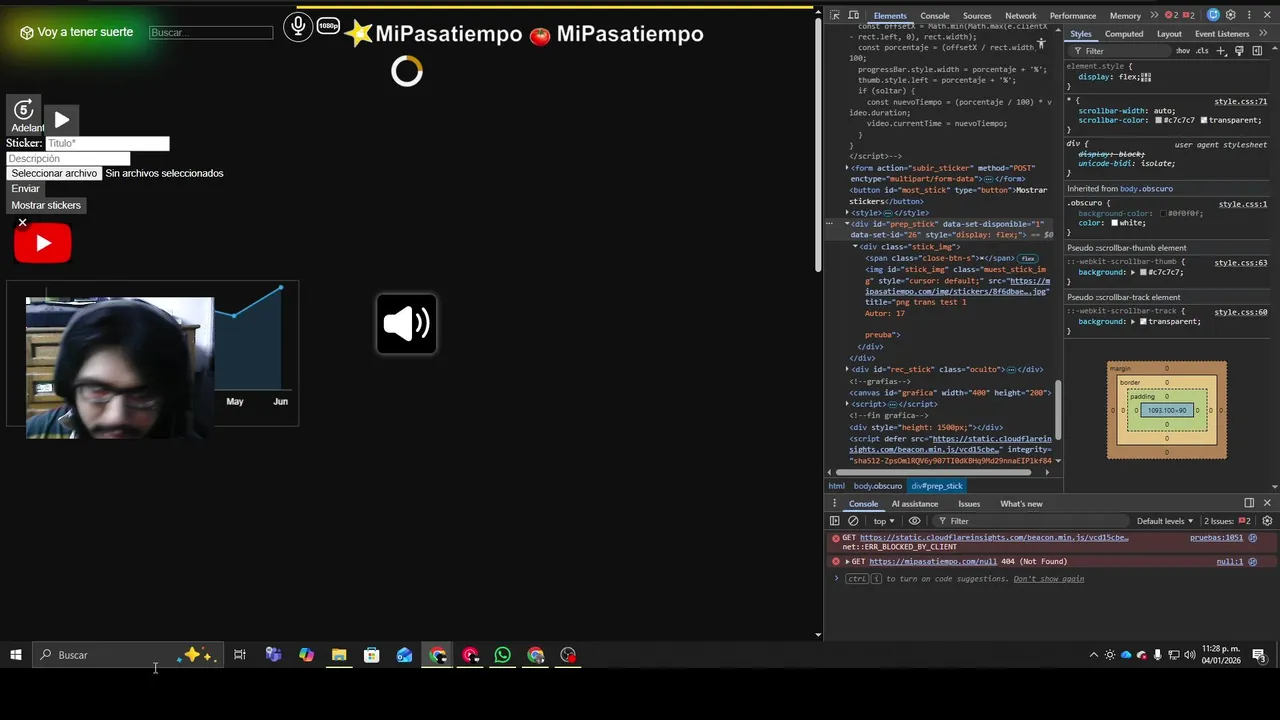The image size is (1280, 720).
Task: Open What's new drawer tab
Action: (1021, 503)
